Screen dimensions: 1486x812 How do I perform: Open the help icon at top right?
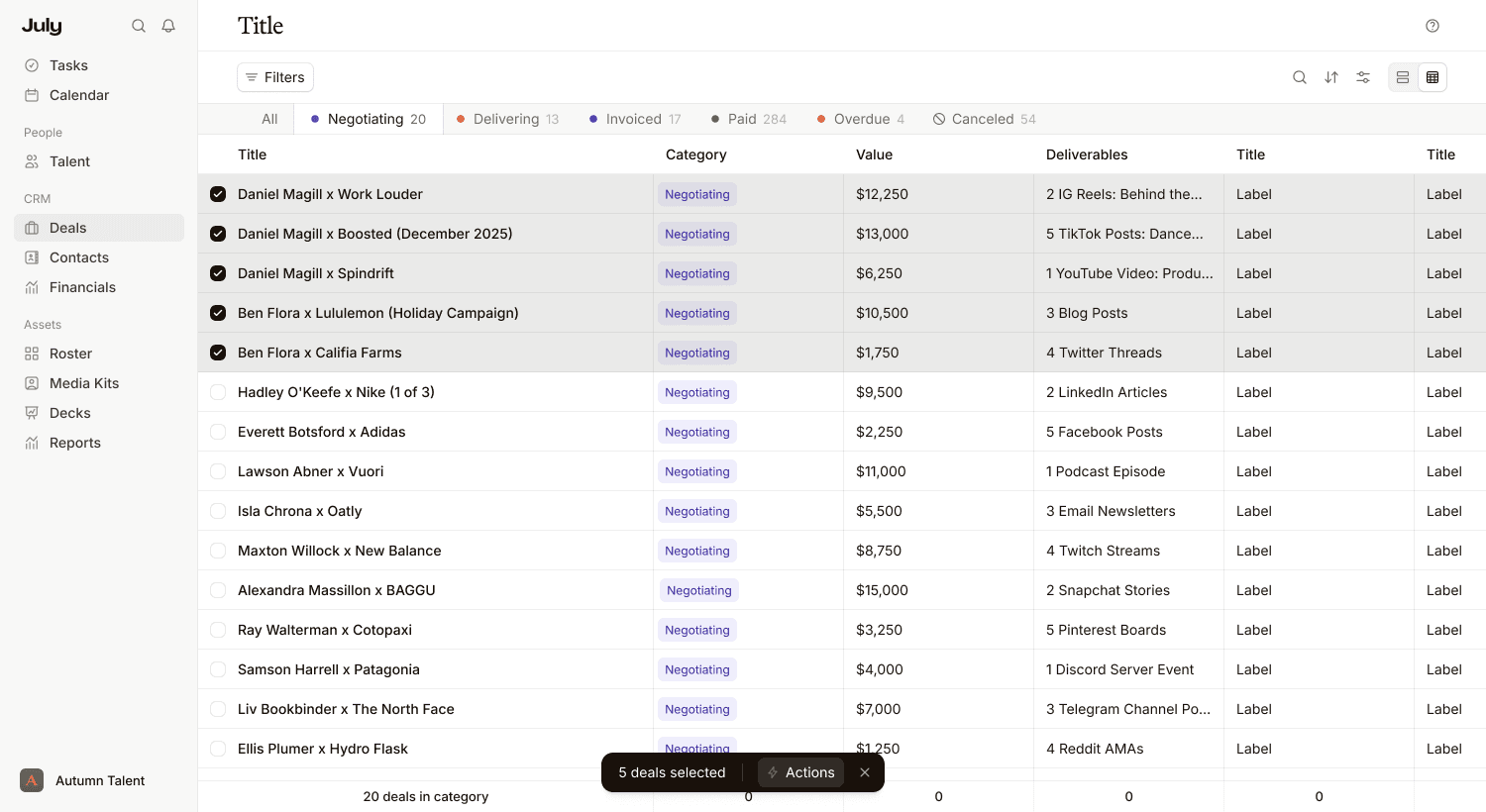coord(1433,26)
